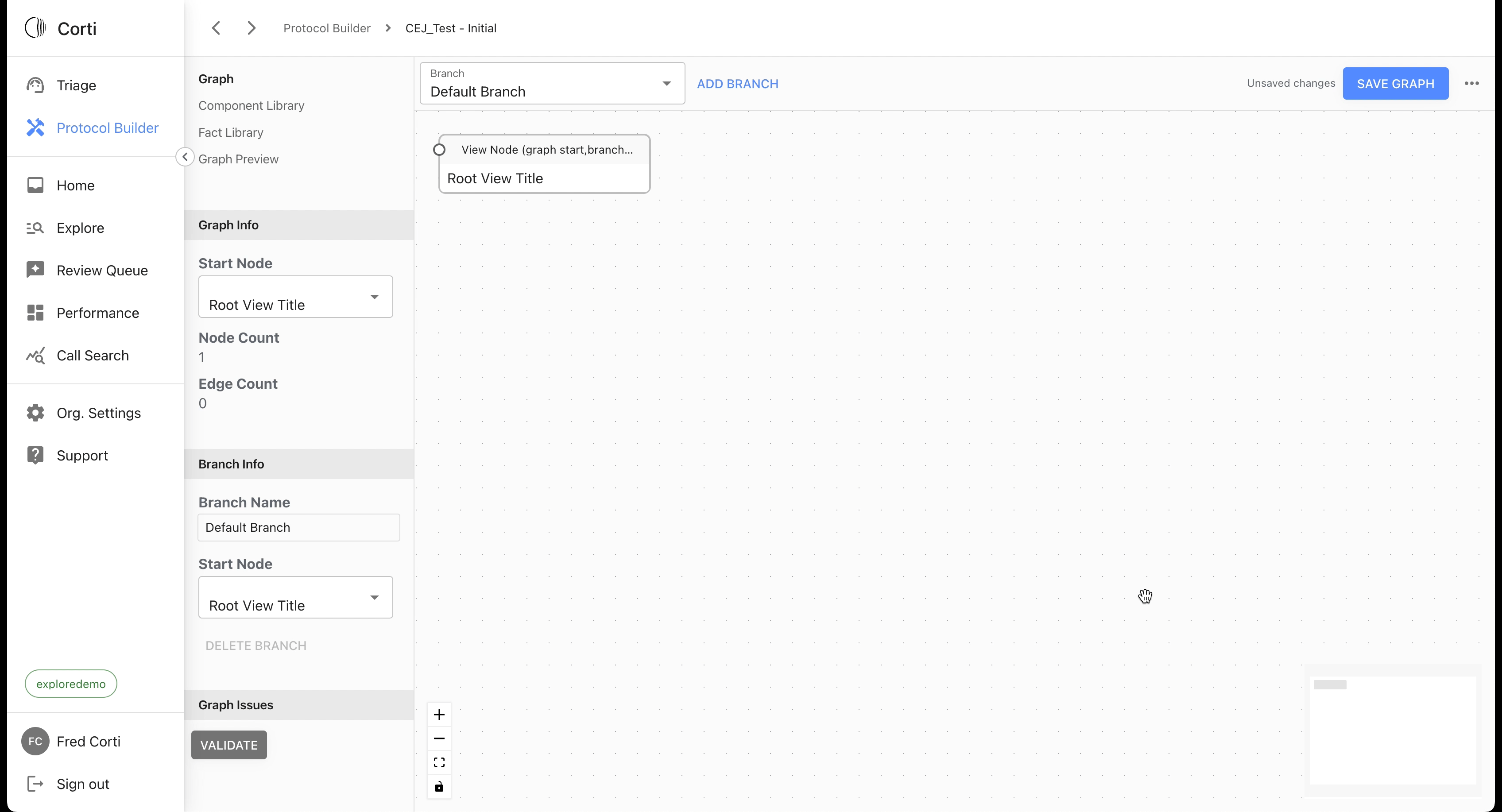Click the Branch Name text field
The image size is (1502, 812).
pyautogui.click(x=298, y=528)
